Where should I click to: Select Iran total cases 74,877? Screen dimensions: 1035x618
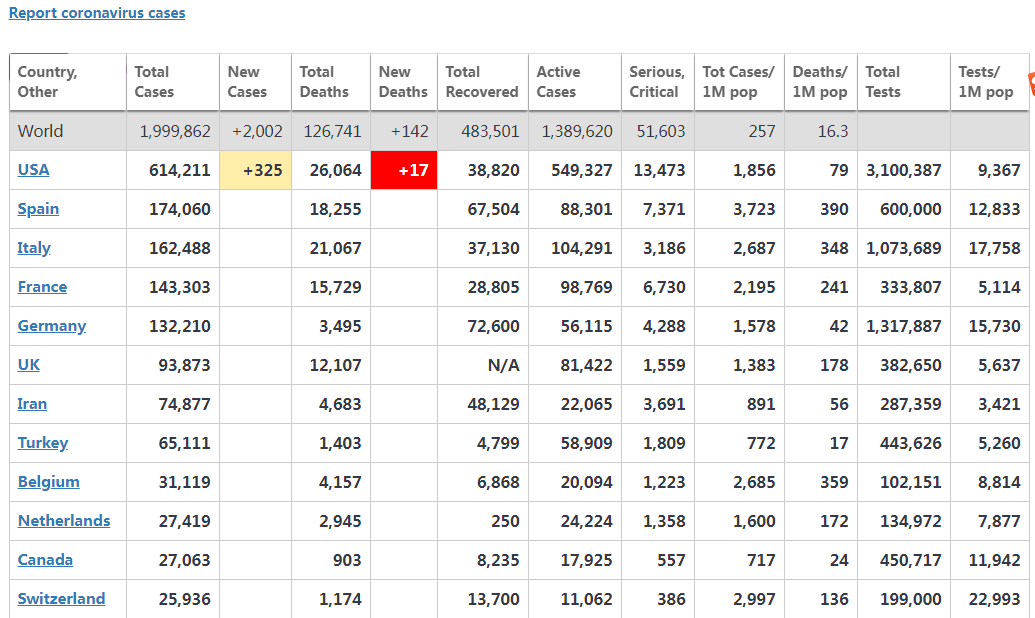[x=173, y=403]
